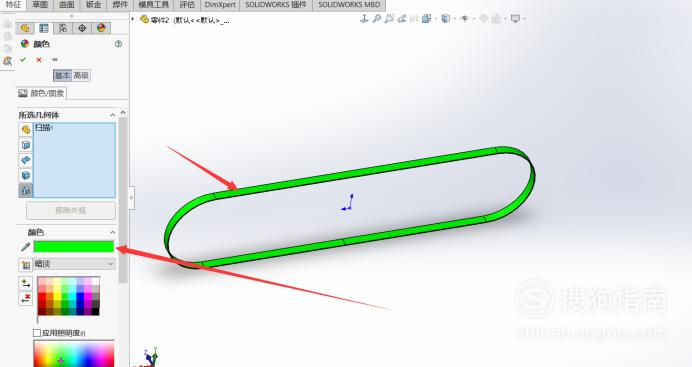The height and width of the screenshot is (367, 692).
Task: Open the ConfigurationManager tab icon
Action: [x=63, y=28]
